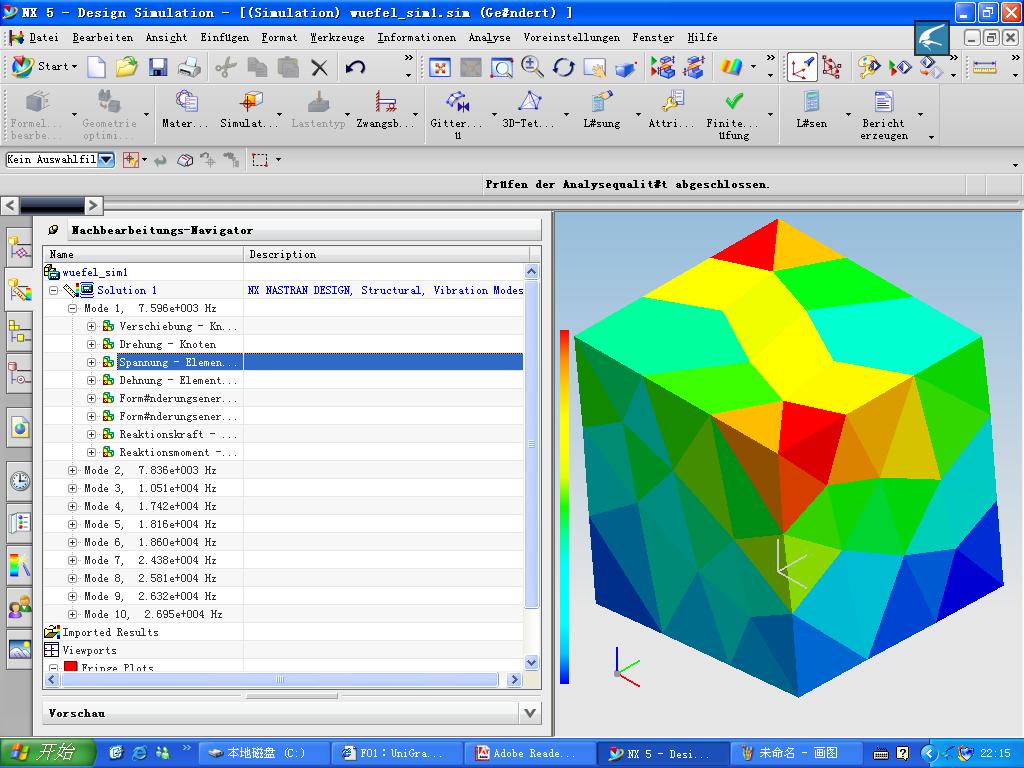Click the 3D-Tetraeder mesh tool
This screenshot has width=1024, height=768.
click(x=528, y=111)
